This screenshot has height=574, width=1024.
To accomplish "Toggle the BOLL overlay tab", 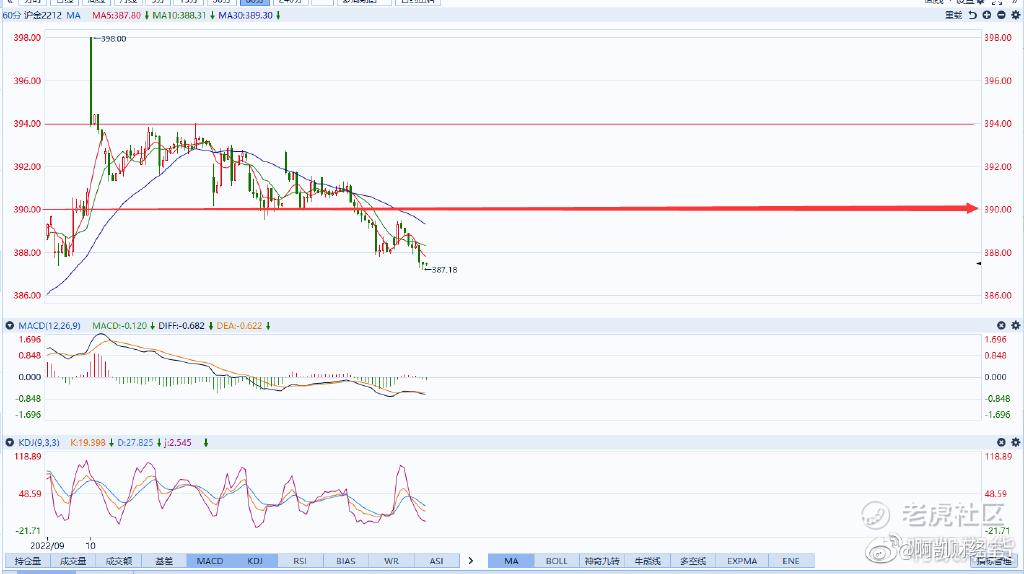I will click(x=556, y=561).
